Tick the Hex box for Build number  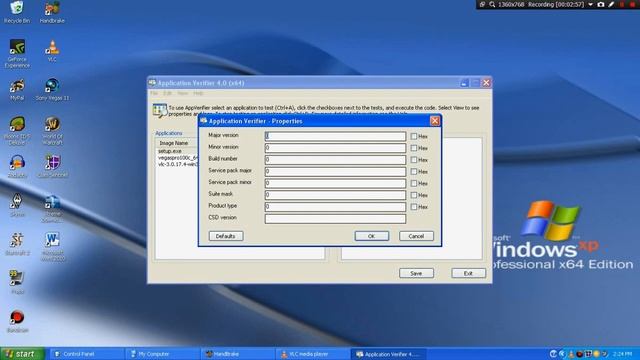tap(413, 160)
